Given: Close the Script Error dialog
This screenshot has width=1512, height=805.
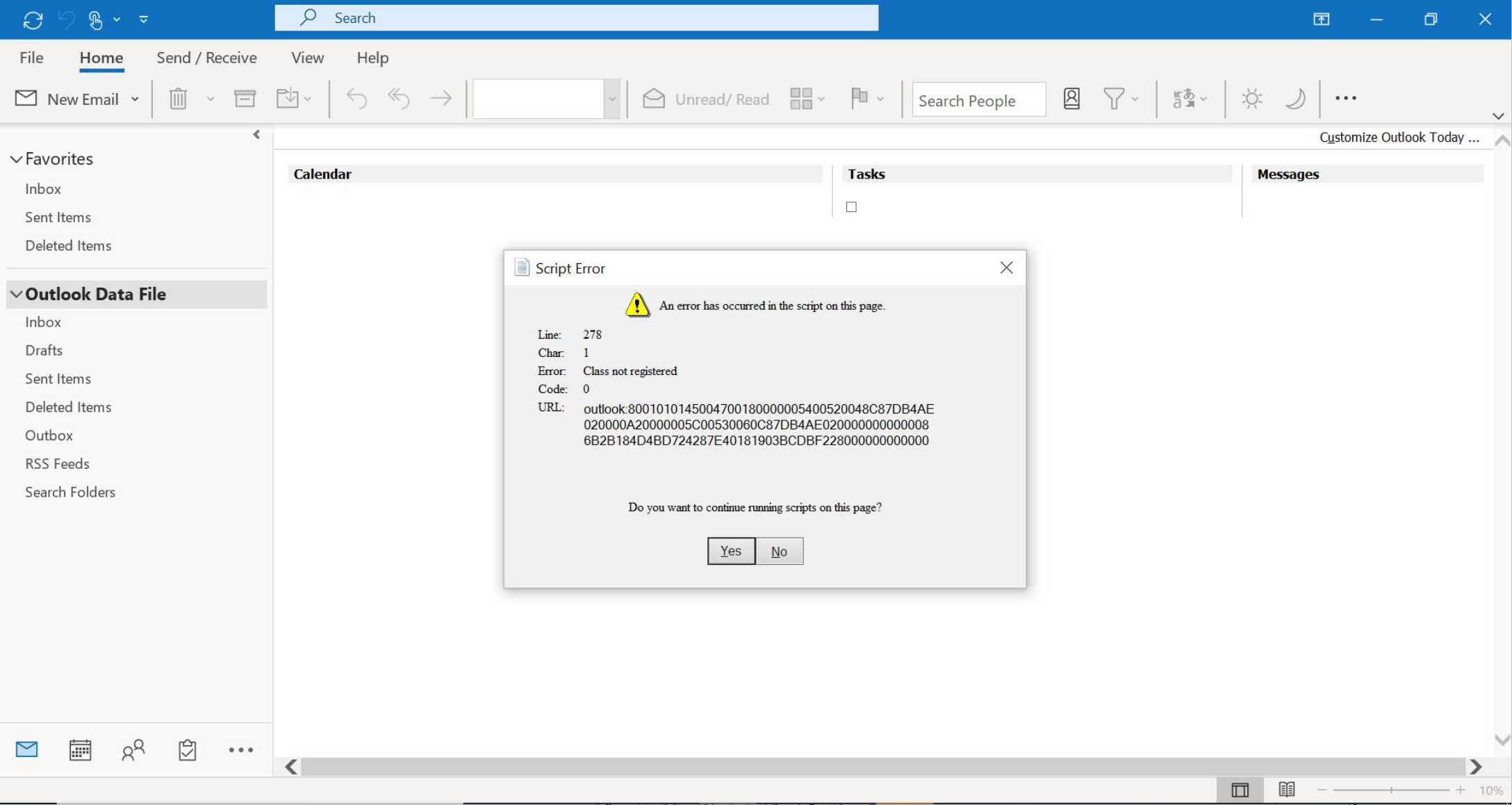Looking at the screenshot, I should pyautogui.click(x=1006, y=268).
